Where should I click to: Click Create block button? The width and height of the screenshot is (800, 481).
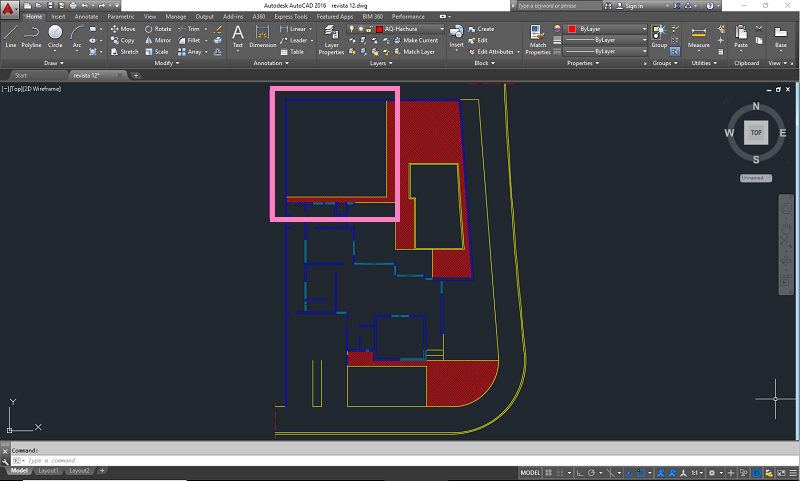(481, 29)
